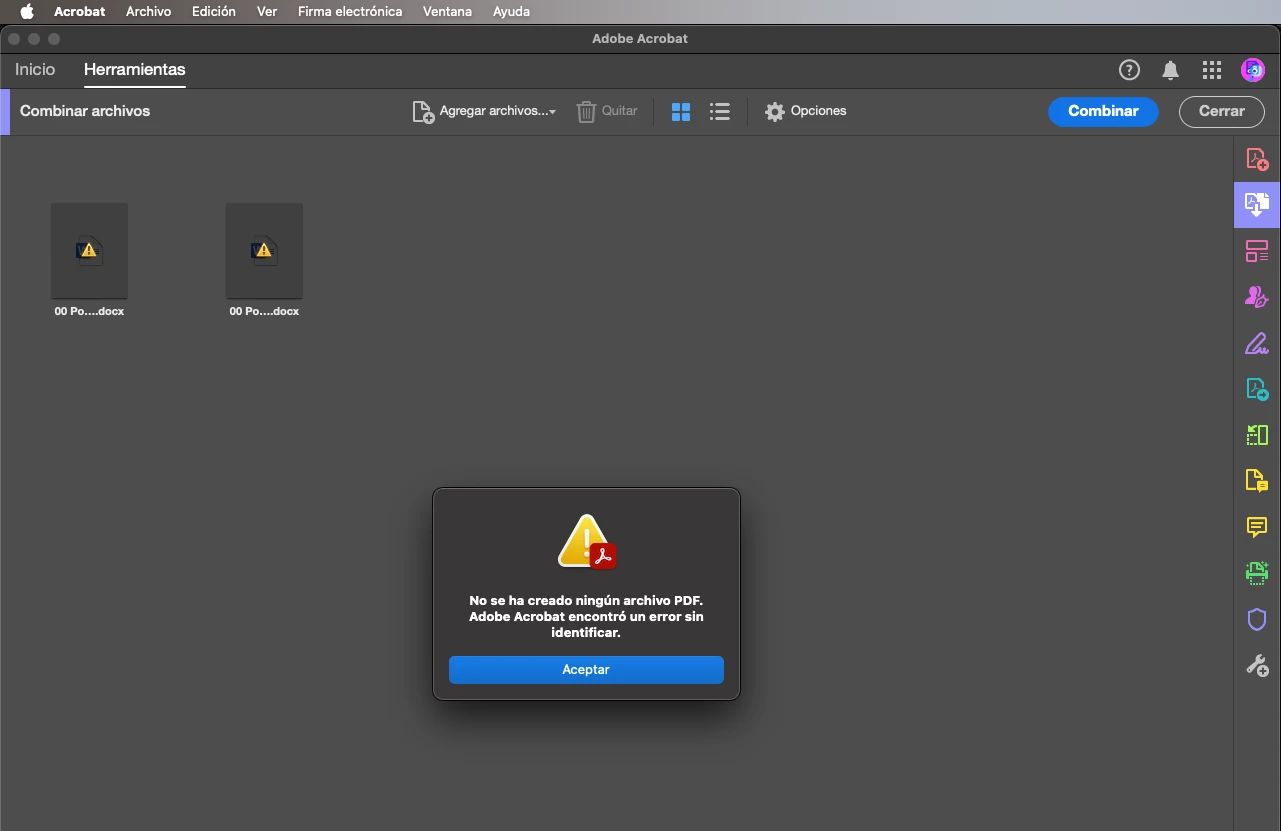Go to the Inicio tab

[x=35, y=69]
